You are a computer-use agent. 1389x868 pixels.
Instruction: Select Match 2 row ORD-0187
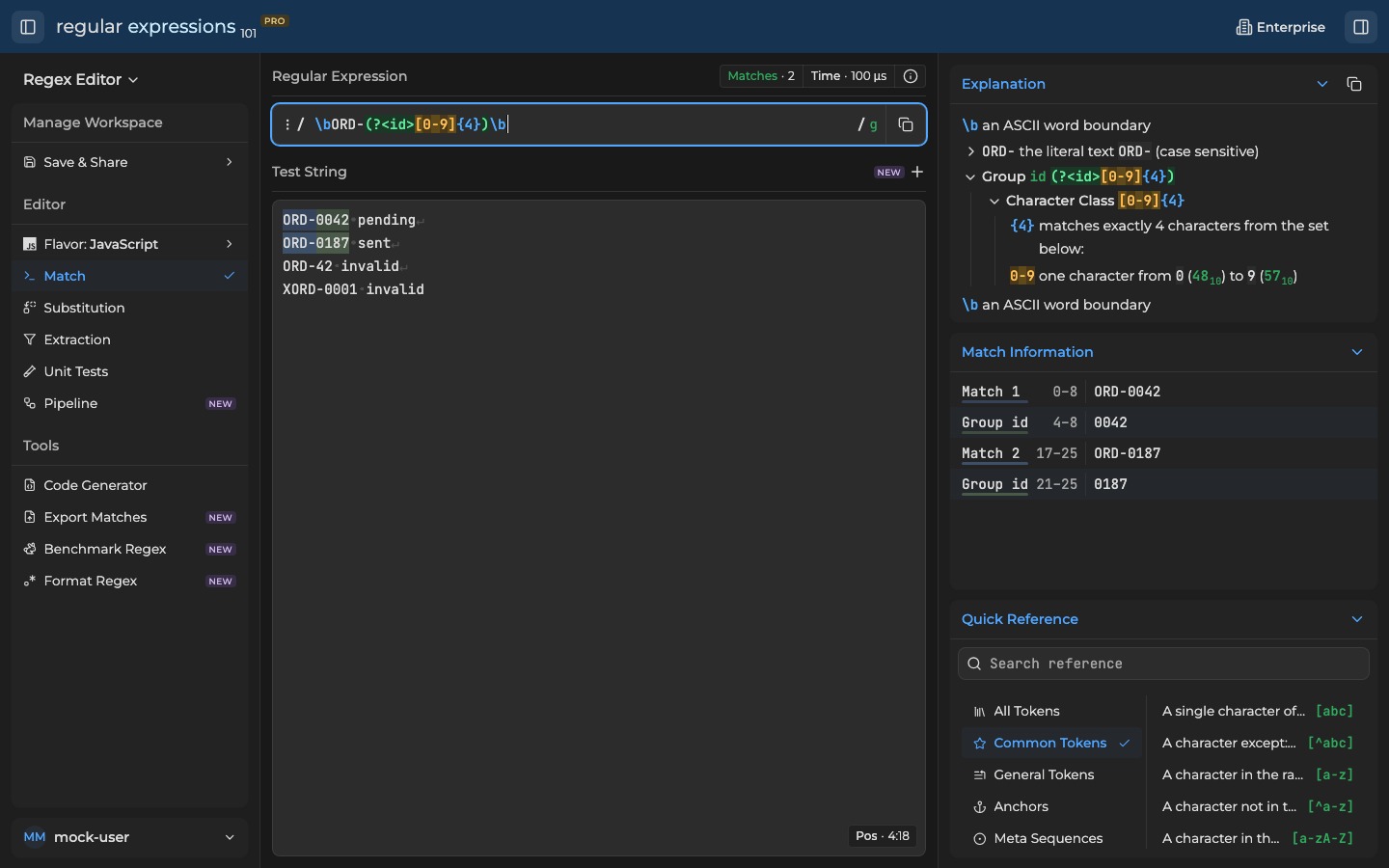1164,453
